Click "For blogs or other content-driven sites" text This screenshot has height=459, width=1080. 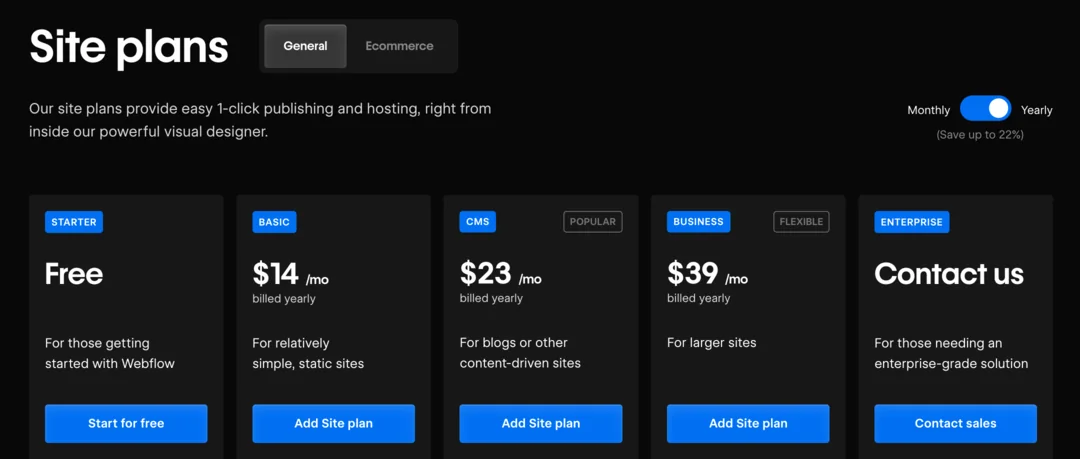pyautogui.click(x=520, y=353)
